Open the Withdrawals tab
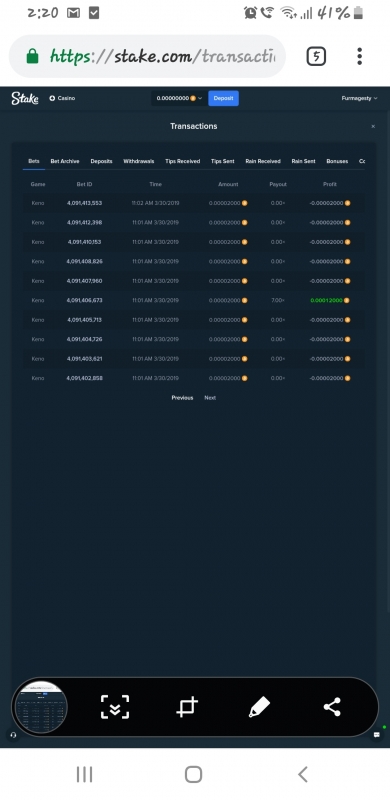Viewport: 390px width, 800px height. click(138, 161)
